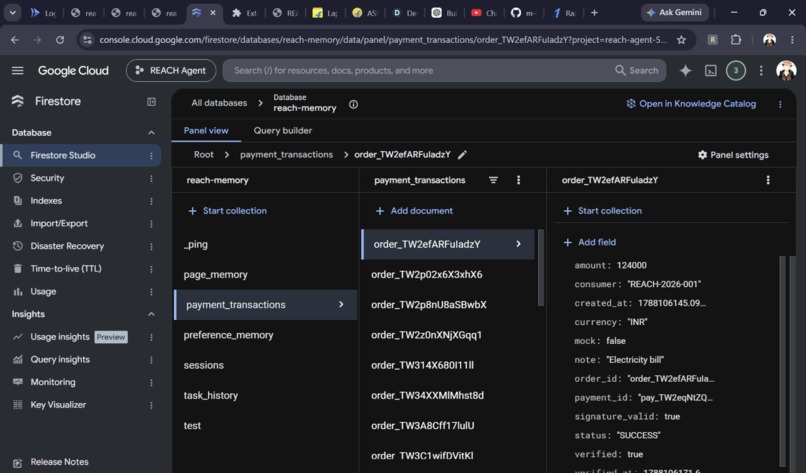Expand payment_transactions collection chevron
The image size is (806, 473).
341,304
